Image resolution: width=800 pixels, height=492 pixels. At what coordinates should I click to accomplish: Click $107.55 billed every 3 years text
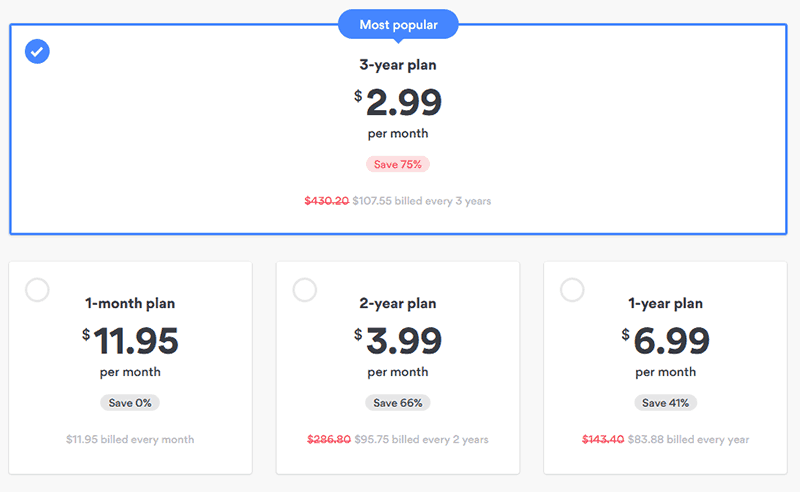click(421, 201)
